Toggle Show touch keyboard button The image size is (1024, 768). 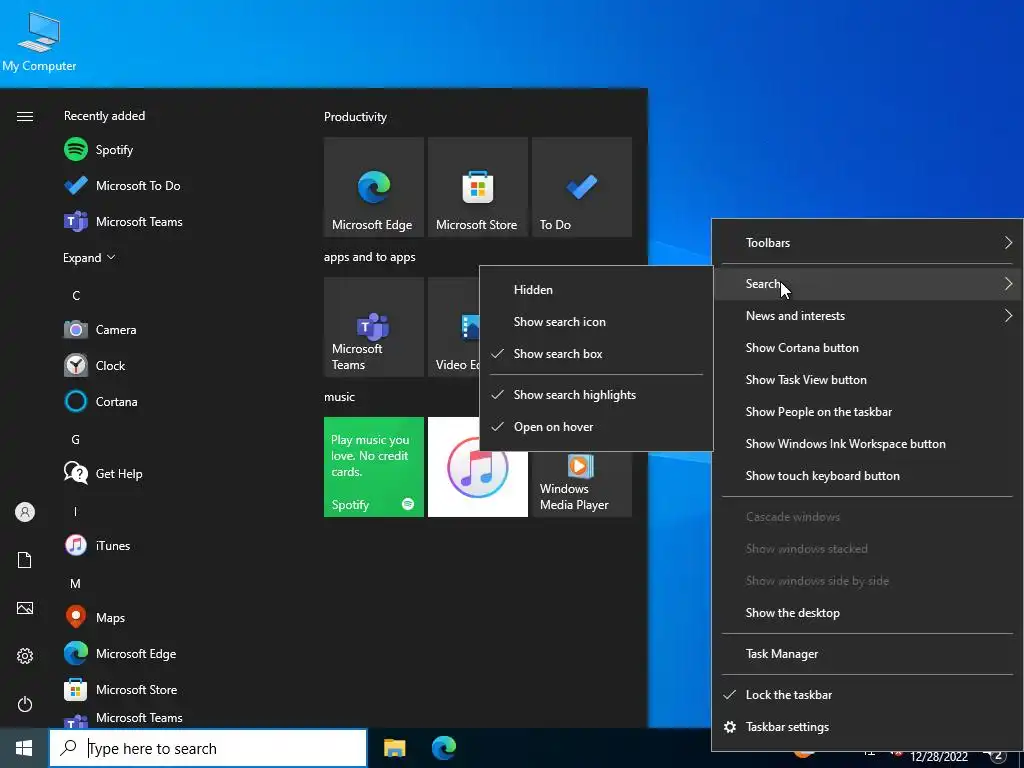point(868,475)
